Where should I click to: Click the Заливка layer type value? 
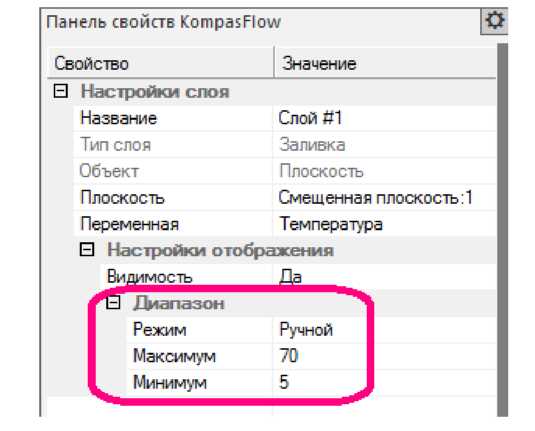coord(312,145)
